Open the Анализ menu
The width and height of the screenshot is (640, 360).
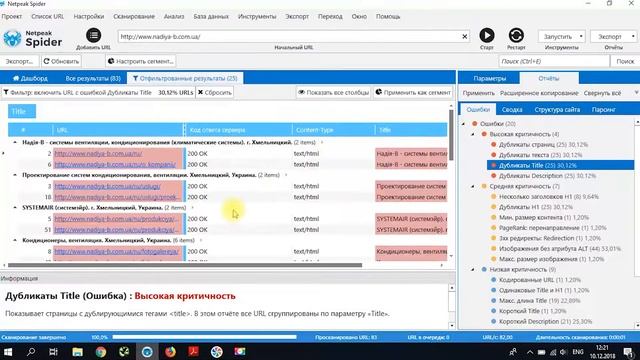174,16
